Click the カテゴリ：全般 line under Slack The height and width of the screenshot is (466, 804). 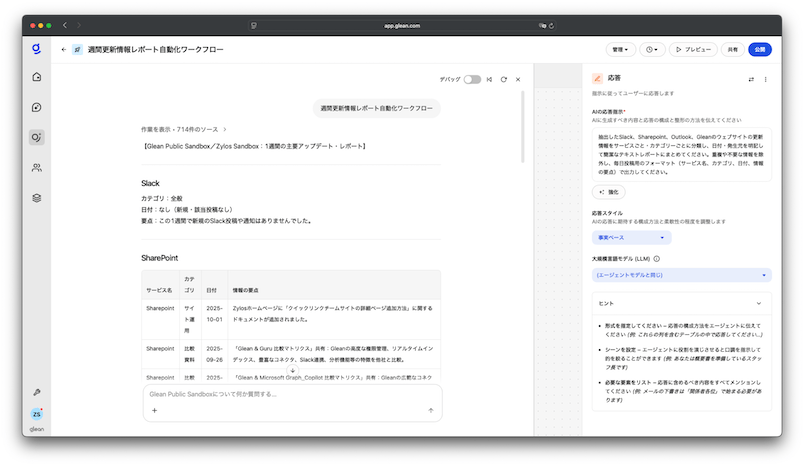click(x=162, y=198)
